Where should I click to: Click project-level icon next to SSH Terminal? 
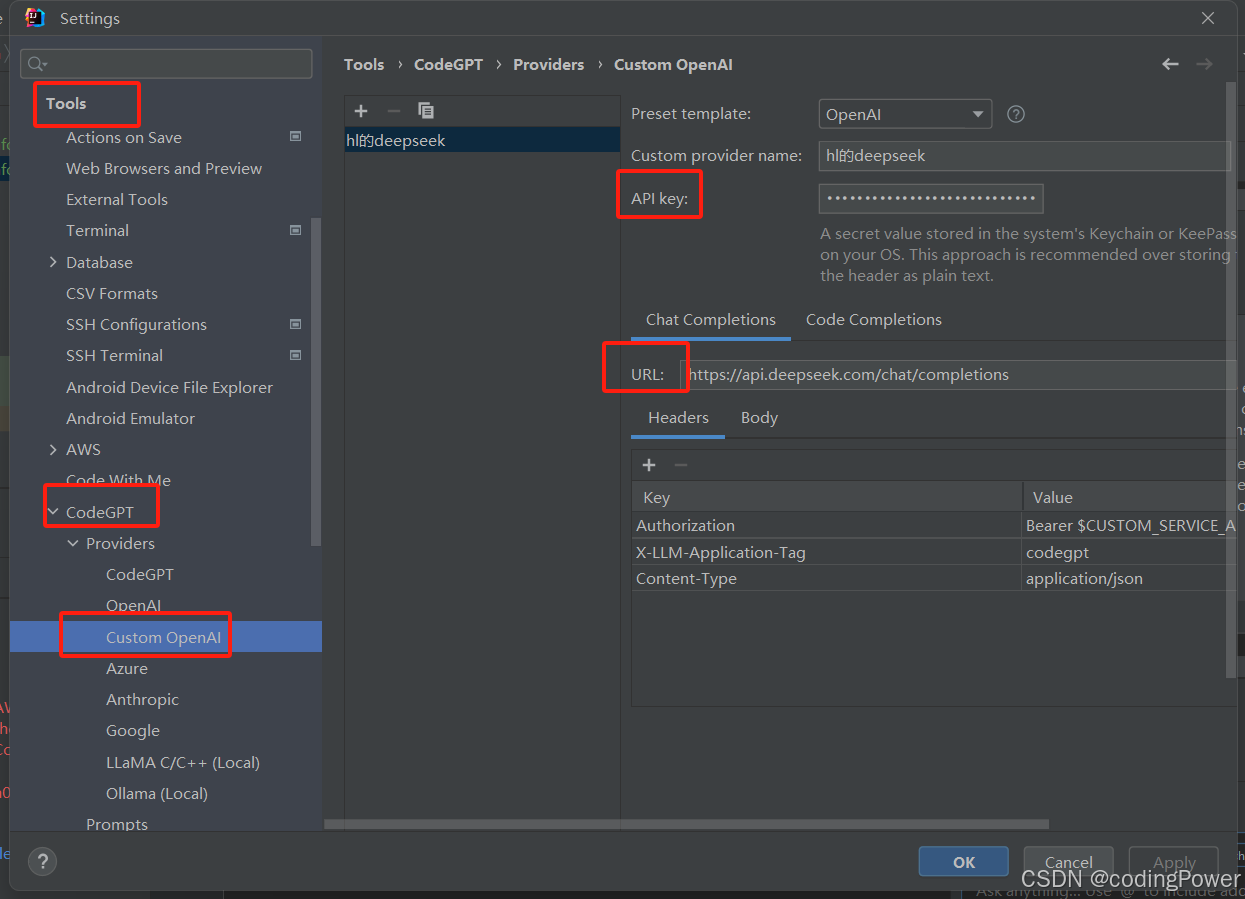click(295, 355)
